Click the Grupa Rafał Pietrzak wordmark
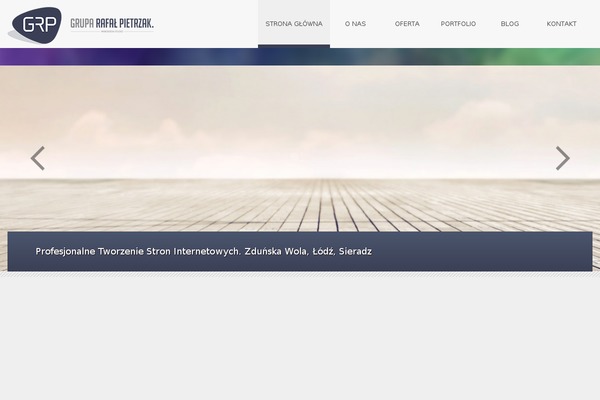 tap(112, 24)
